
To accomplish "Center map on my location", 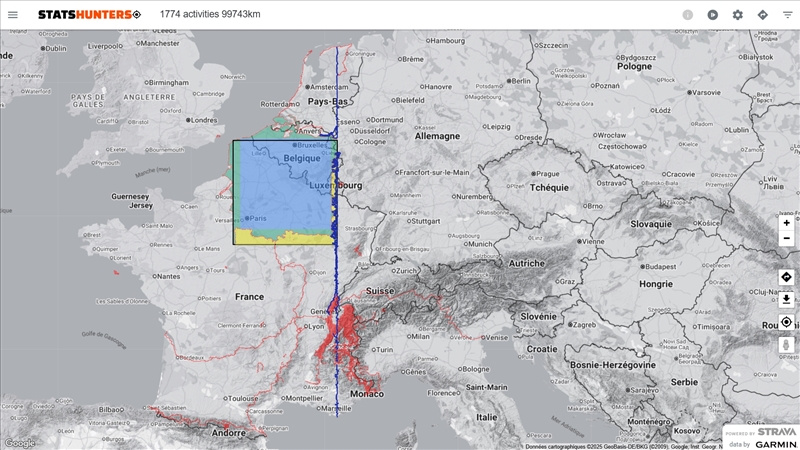I will tap(786, 322).
